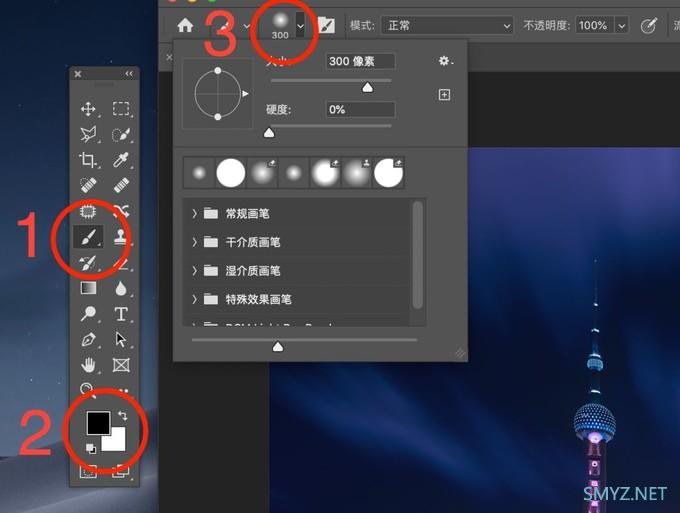
Task: Select the Pen tool
Action: click(x=88, y=340)
